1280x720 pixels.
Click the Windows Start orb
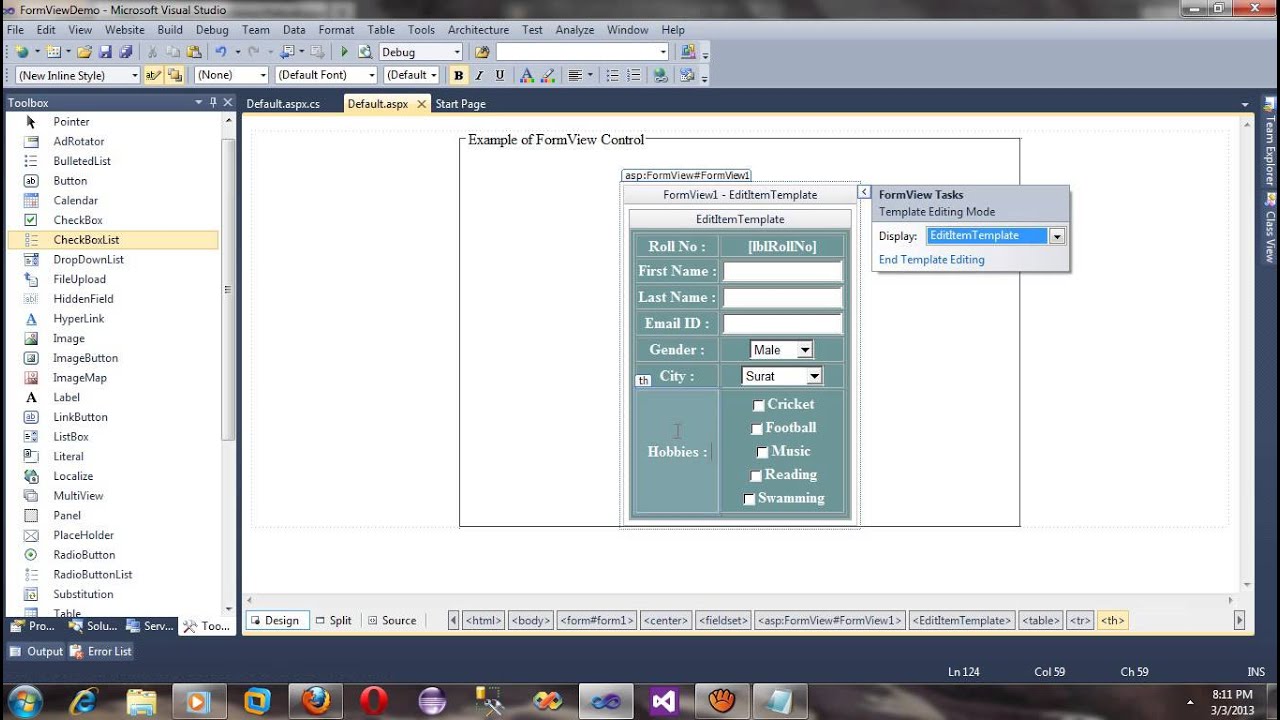[24, 700]
